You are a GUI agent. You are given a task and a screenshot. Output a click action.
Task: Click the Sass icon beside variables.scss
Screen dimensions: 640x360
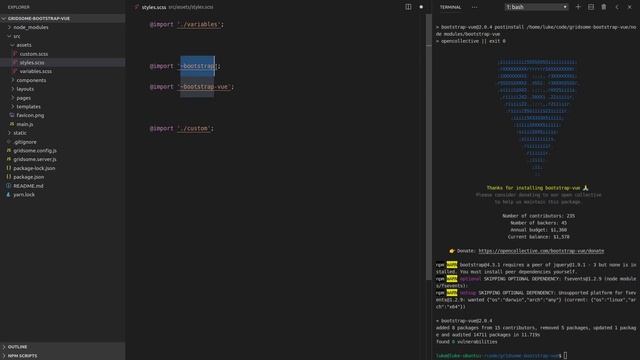click(15, 71)
